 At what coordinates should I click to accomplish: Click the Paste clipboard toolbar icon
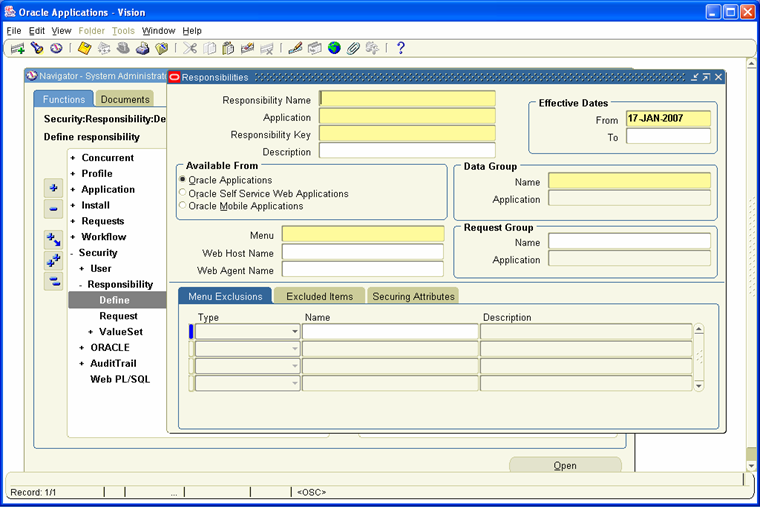pyautogui.click(x=228, y=48)
